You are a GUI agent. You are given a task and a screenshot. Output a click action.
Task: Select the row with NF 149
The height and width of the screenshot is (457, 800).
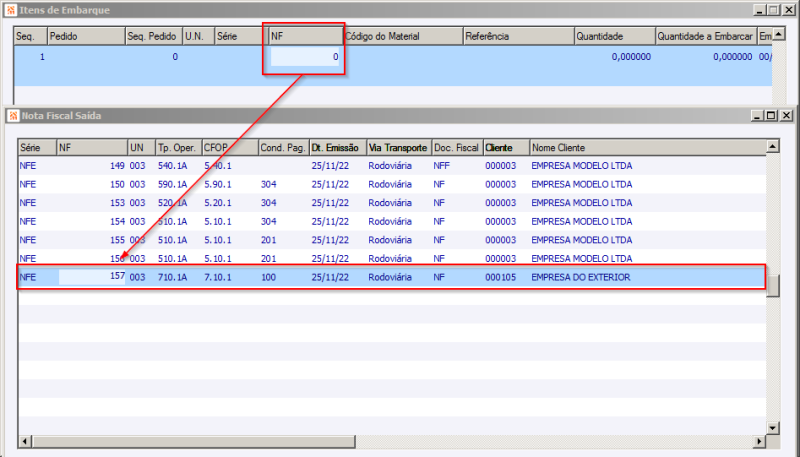(392, 166)
